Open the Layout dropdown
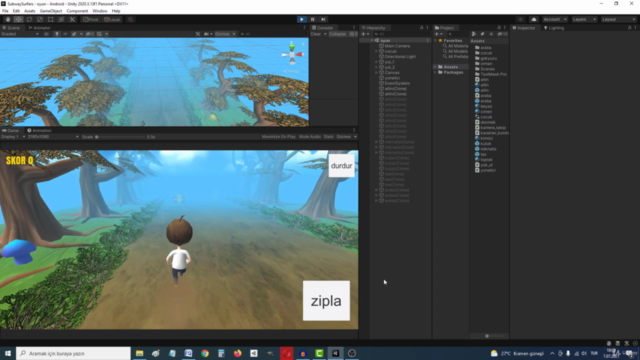The image size is (640, 360). [x=619, y=19]
